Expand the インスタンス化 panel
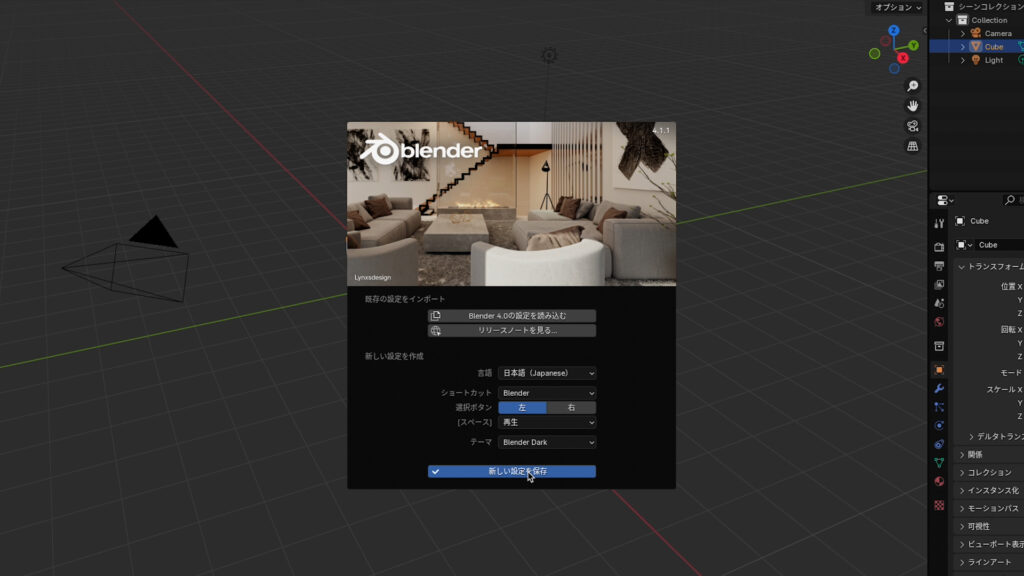Viewport: 1024px width, 576px height. tap(962, 490)
